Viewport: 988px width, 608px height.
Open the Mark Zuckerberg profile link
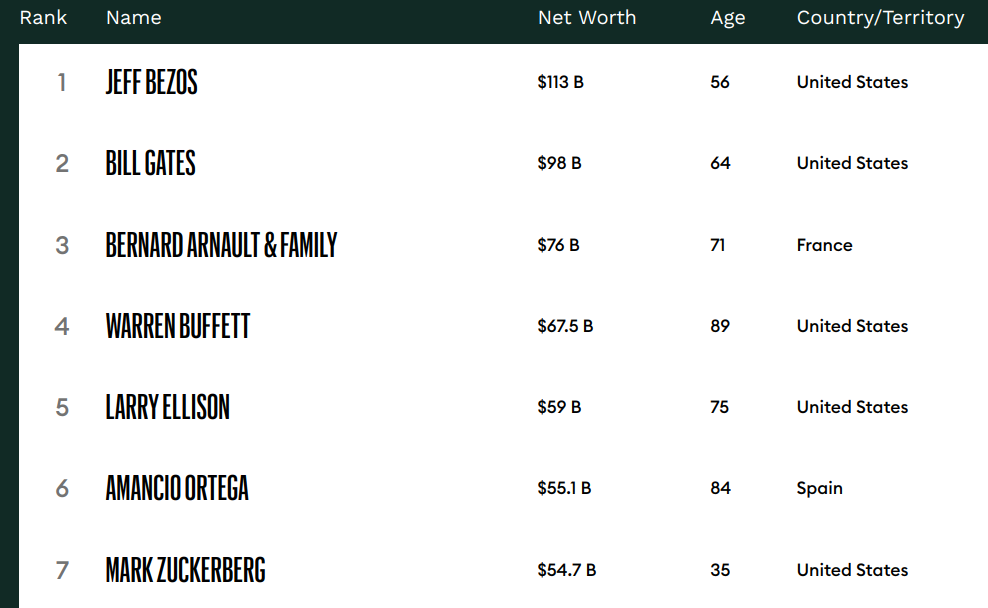pyautogui.click(x=185, y=570)
